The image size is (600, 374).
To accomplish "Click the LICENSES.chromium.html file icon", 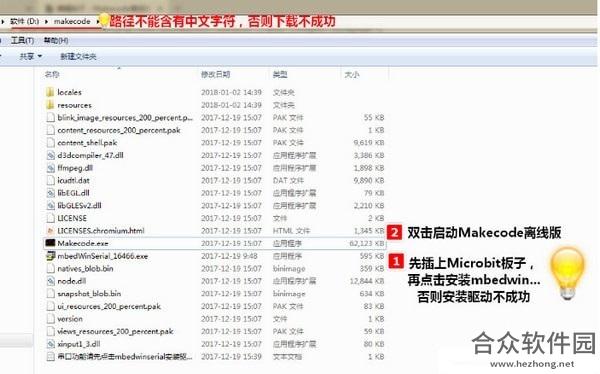I will pos(50,230).
